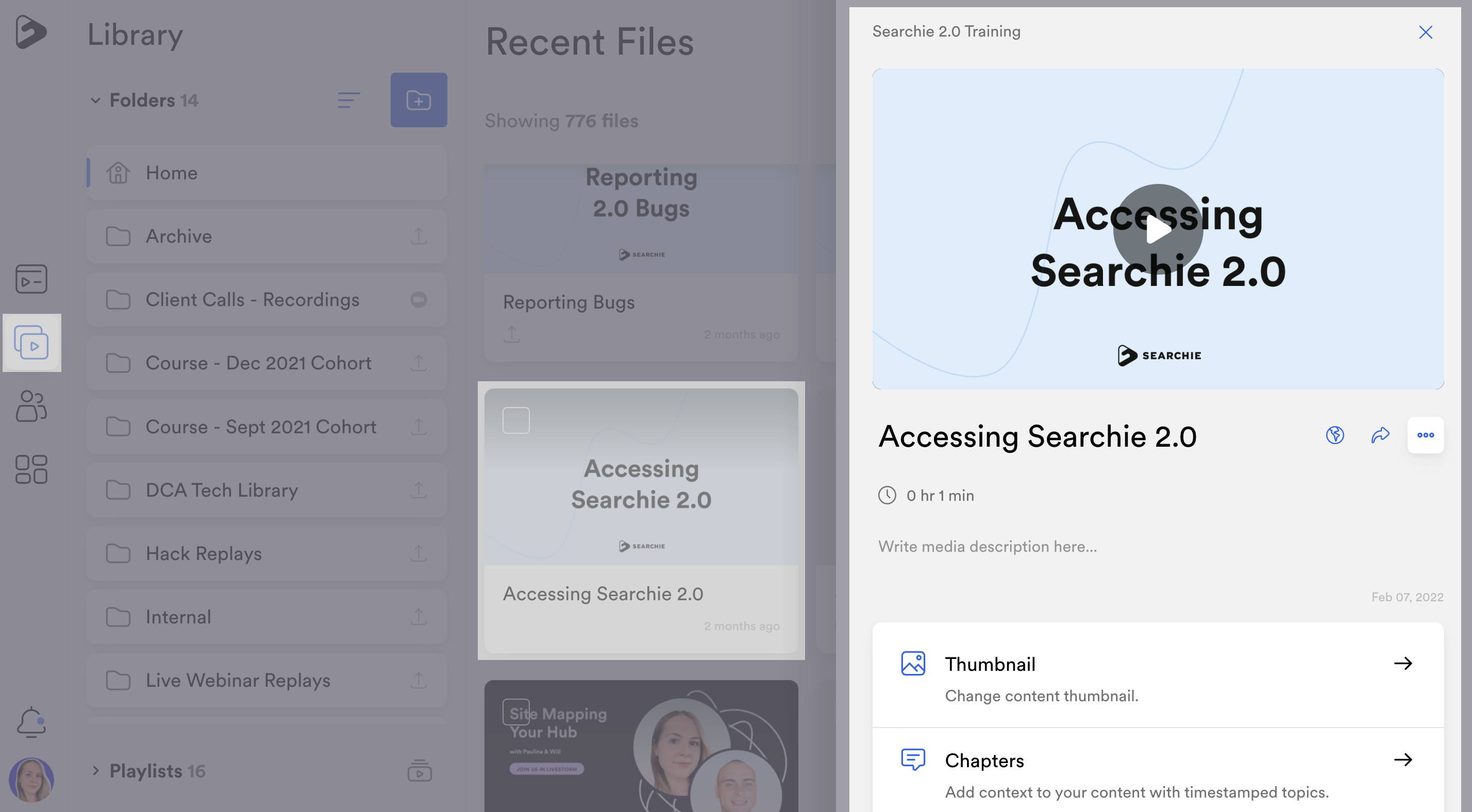Select the Accessing Searchie 2.0 checkbox

[x=515, y=420]
